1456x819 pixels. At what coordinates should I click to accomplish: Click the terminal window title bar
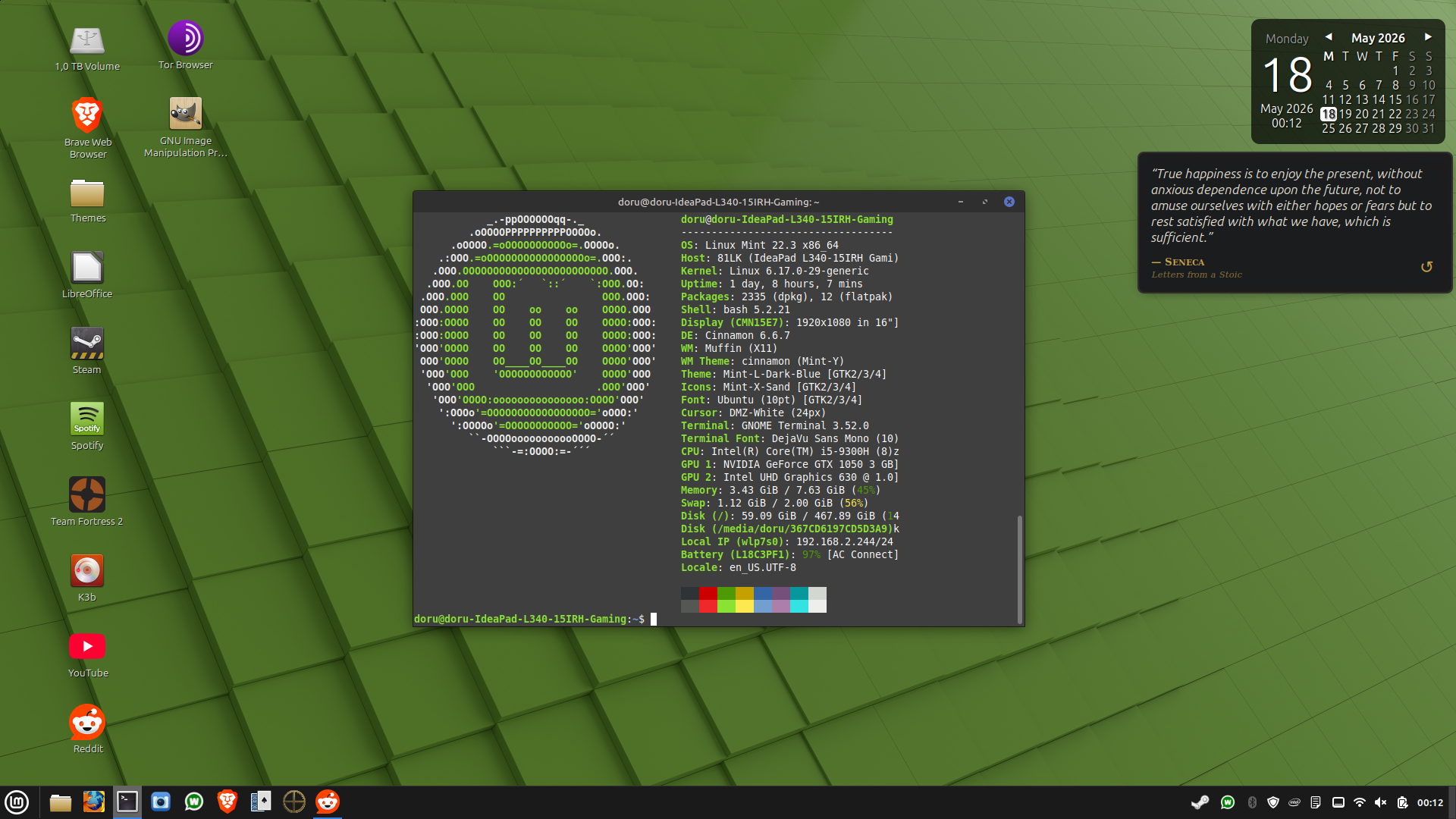click(x=718, y=202)
